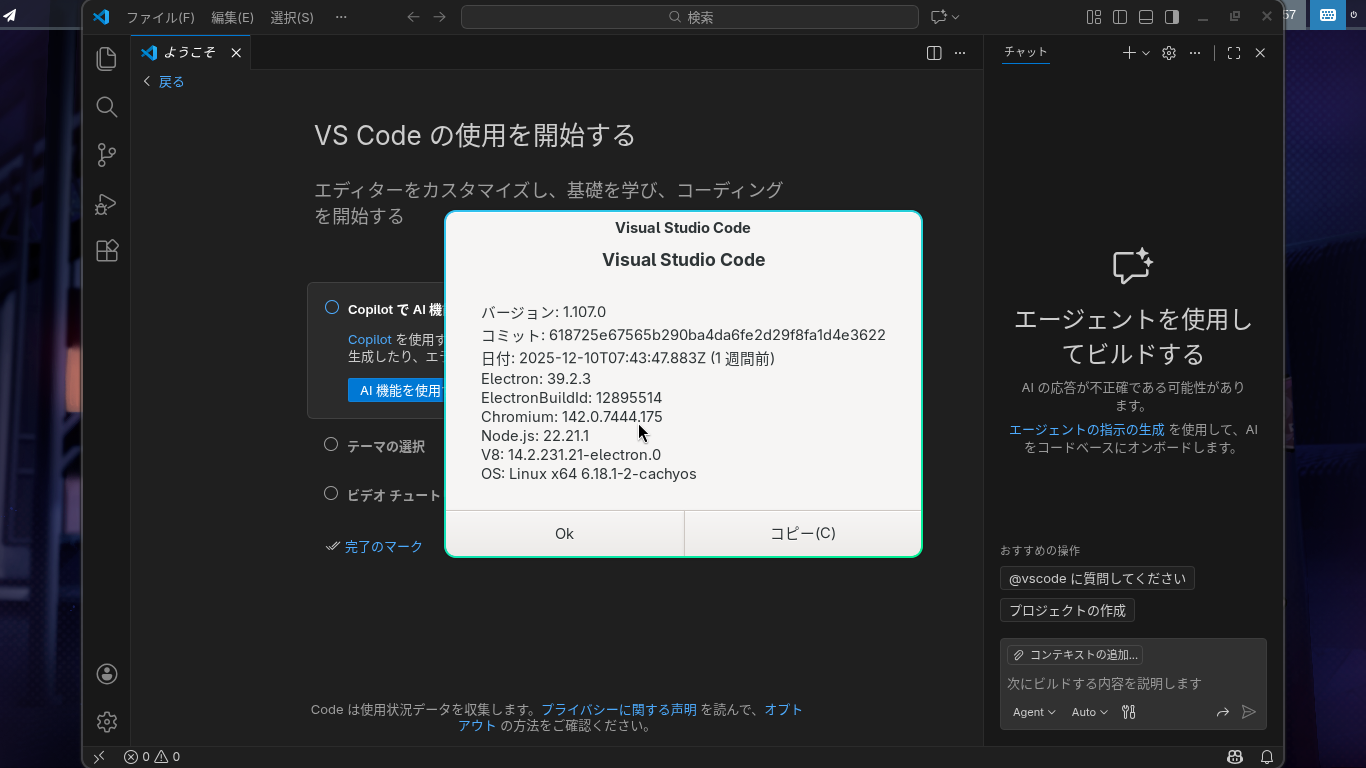Select the Copilot AI features step radio
The height and width of the screenshot is (768, 1366).
coord(332,308)
